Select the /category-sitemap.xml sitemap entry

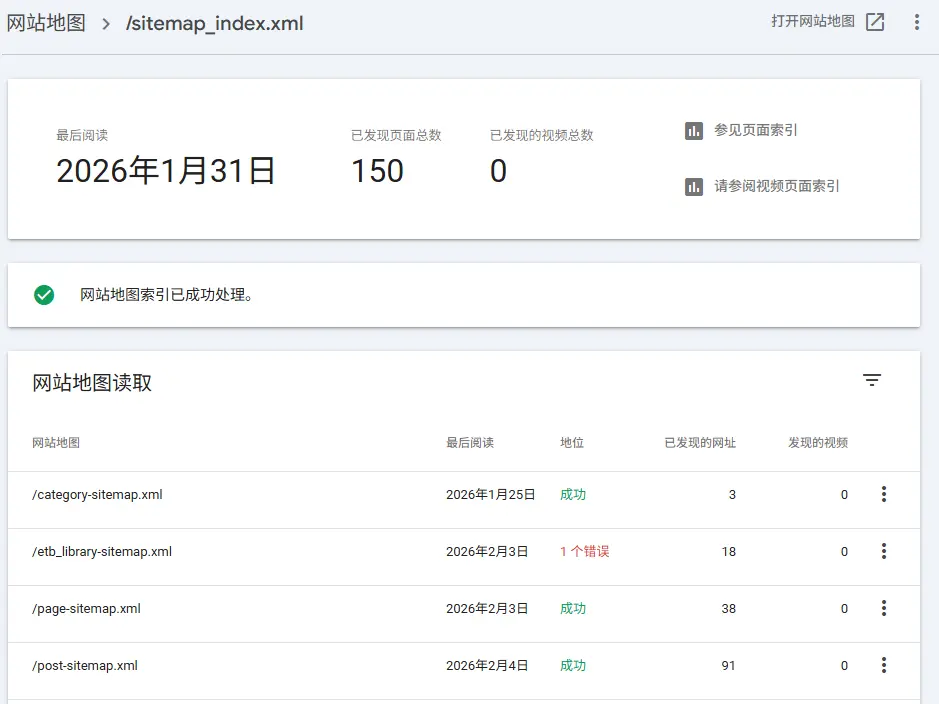tap(97, 495)
